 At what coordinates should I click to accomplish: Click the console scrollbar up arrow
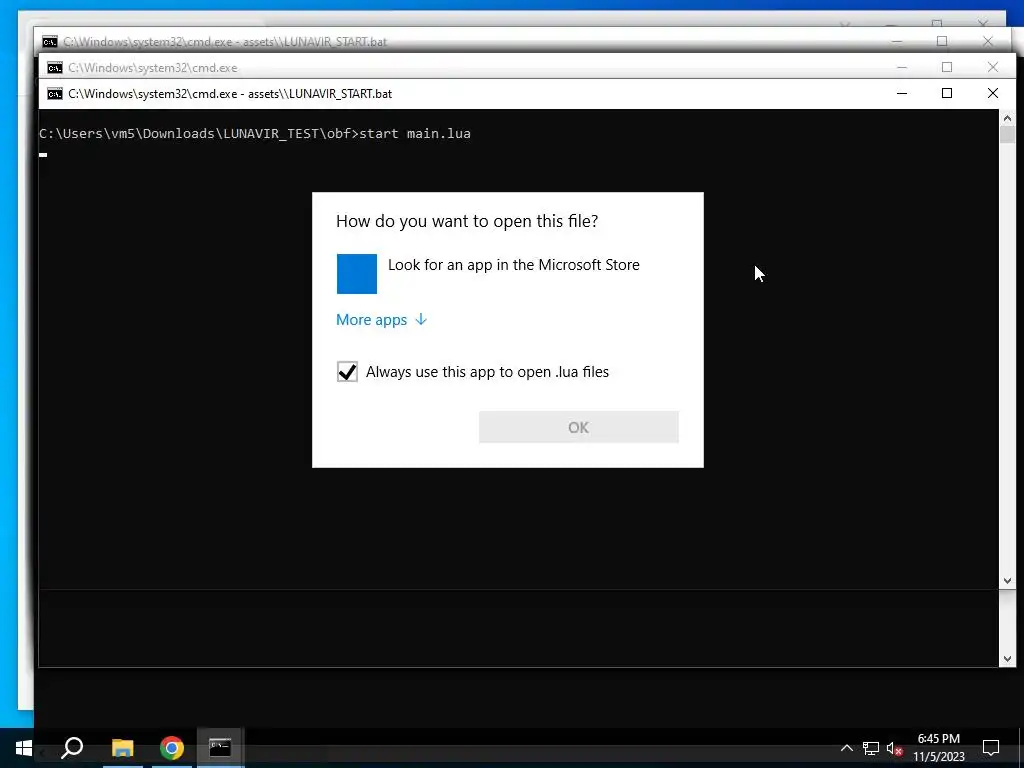1007,118
